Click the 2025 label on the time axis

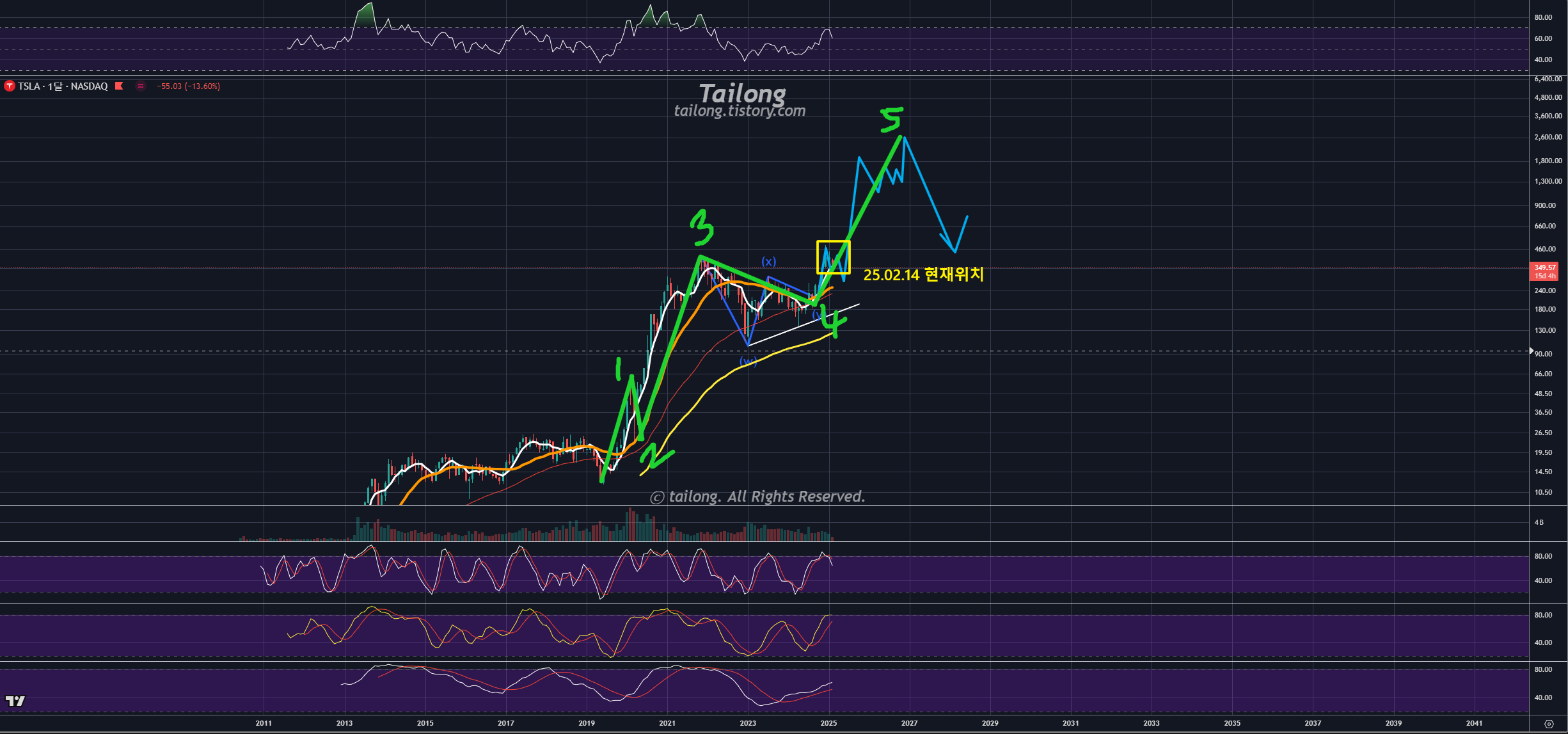click(x=828, y=723)
